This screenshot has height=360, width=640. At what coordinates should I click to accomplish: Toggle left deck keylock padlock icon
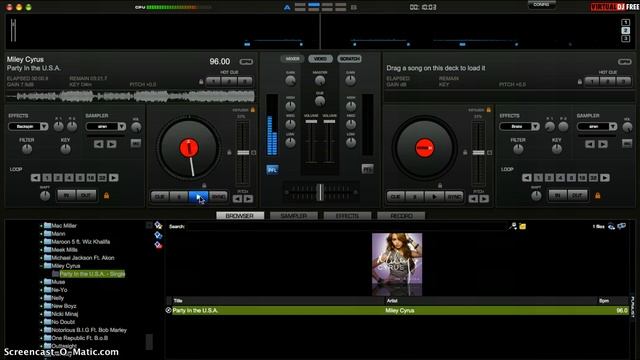(229, 152)
